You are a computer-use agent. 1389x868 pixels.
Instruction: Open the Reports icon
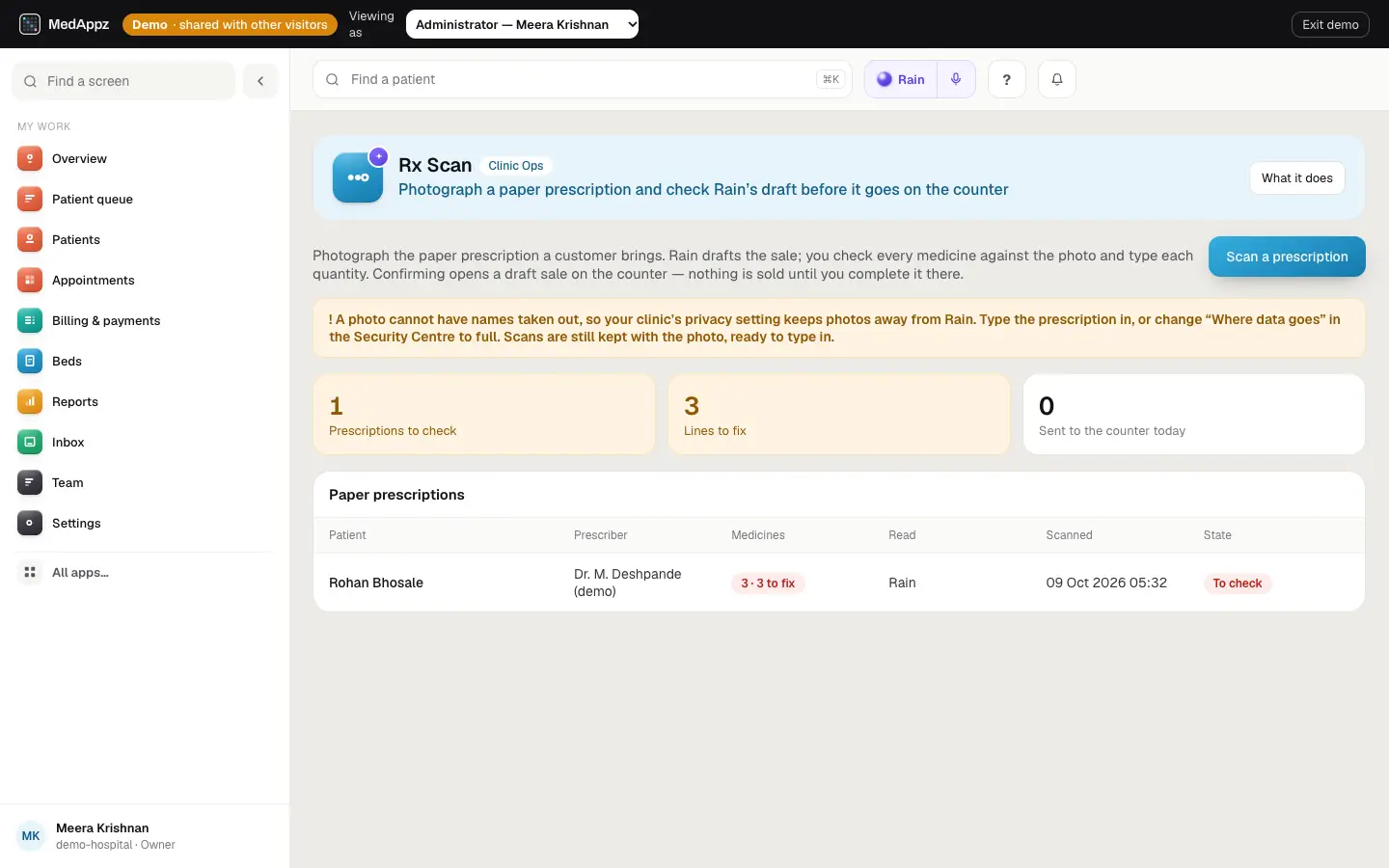(x=30, y=402)
